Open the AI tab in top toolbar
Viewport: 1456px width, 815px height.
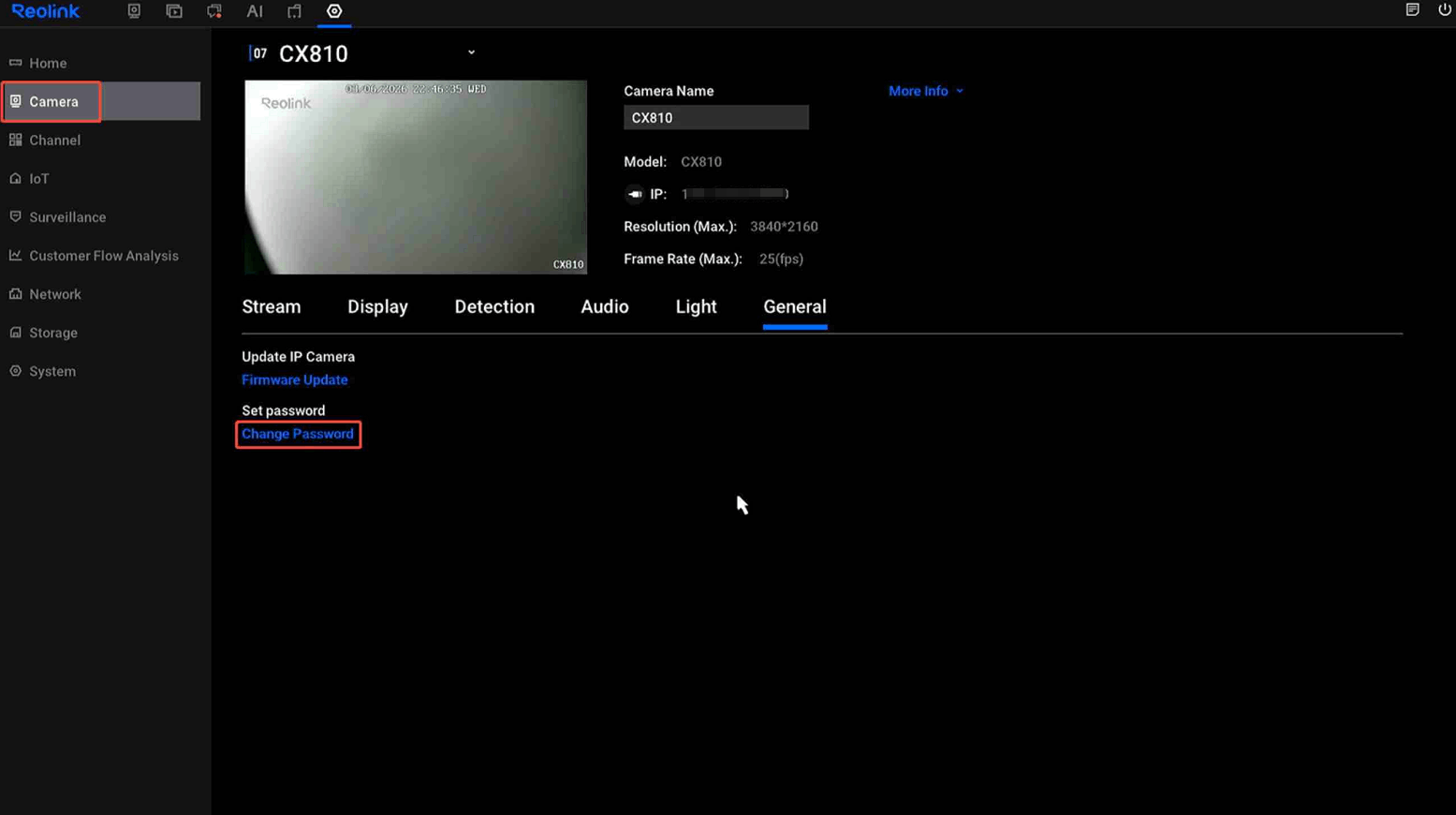click(255, 11)
